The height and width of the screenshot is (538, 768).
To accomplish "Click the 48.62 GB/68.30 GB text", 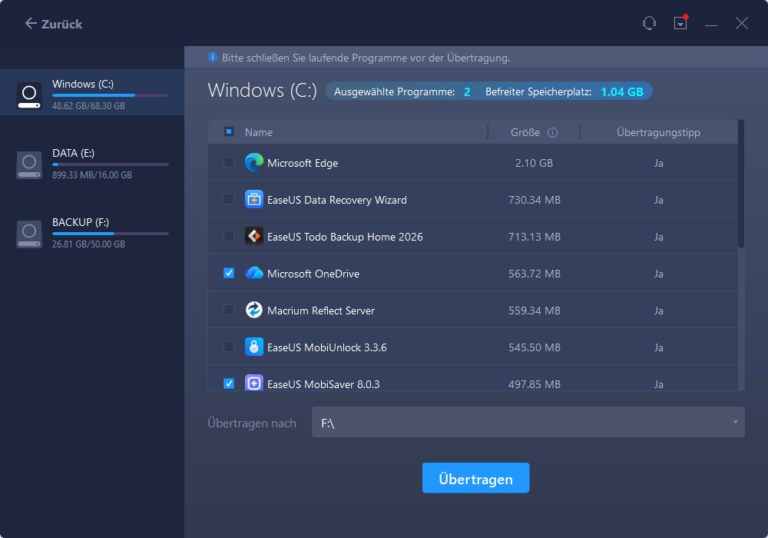I will [89, 106].
